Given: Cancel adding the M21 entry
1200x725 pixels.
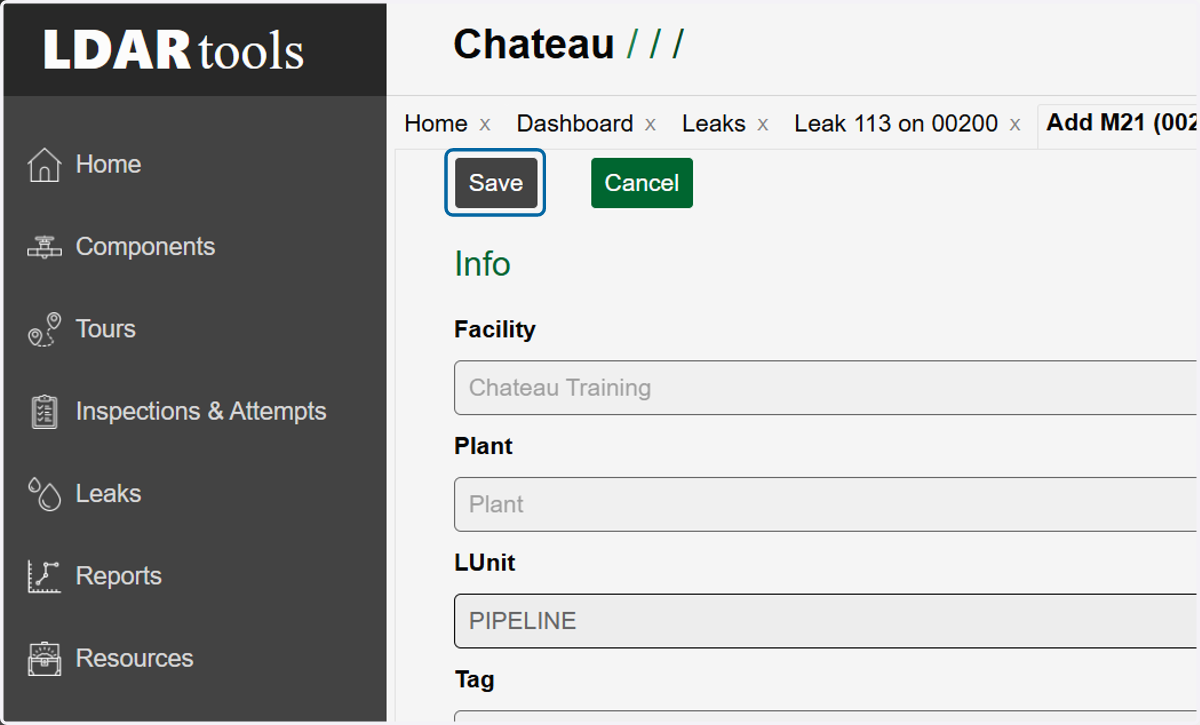Looking at the screenshot, I should point(642,183).
